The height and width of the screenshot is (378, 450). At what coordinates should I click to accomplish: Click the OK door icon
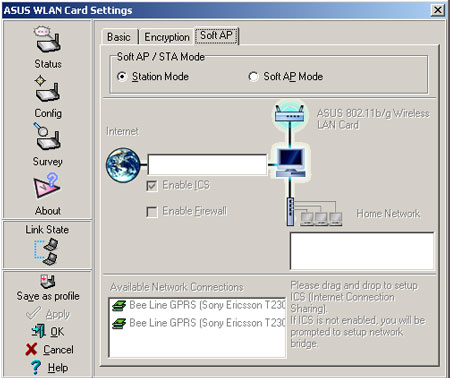[39, 331]
